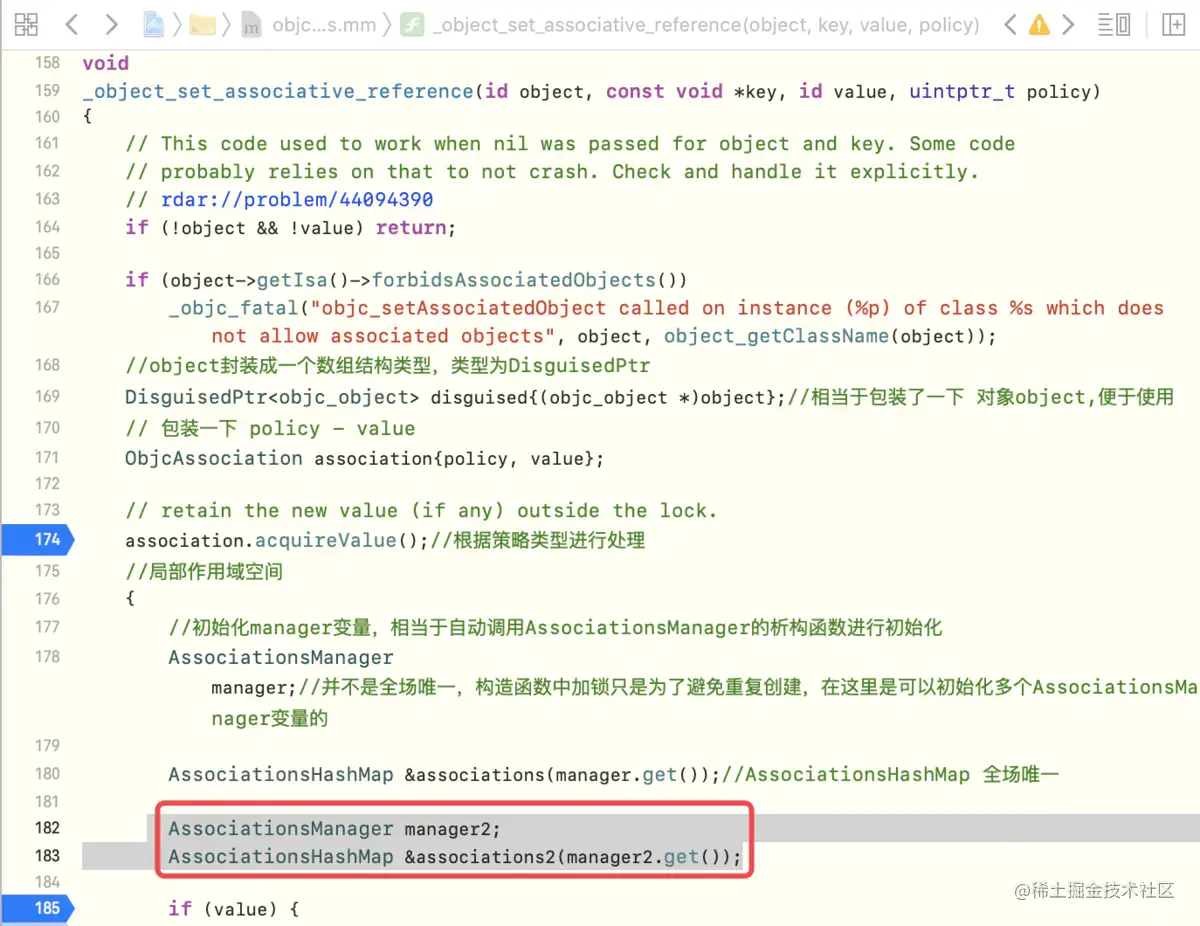Screen dimensions: 1200x926
Task: Click the opening brace on line 160
Action: (x=88, y=116)
